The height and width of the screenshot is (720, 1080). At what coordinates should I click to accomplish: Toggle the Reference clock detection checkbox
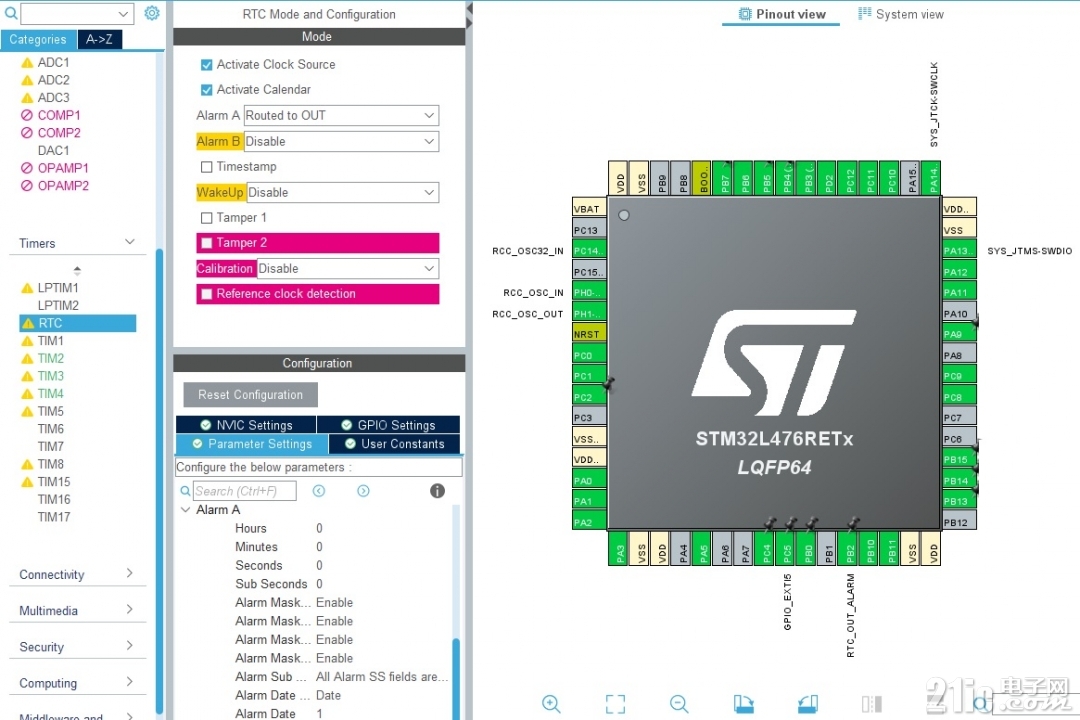[x=206, y=294]
